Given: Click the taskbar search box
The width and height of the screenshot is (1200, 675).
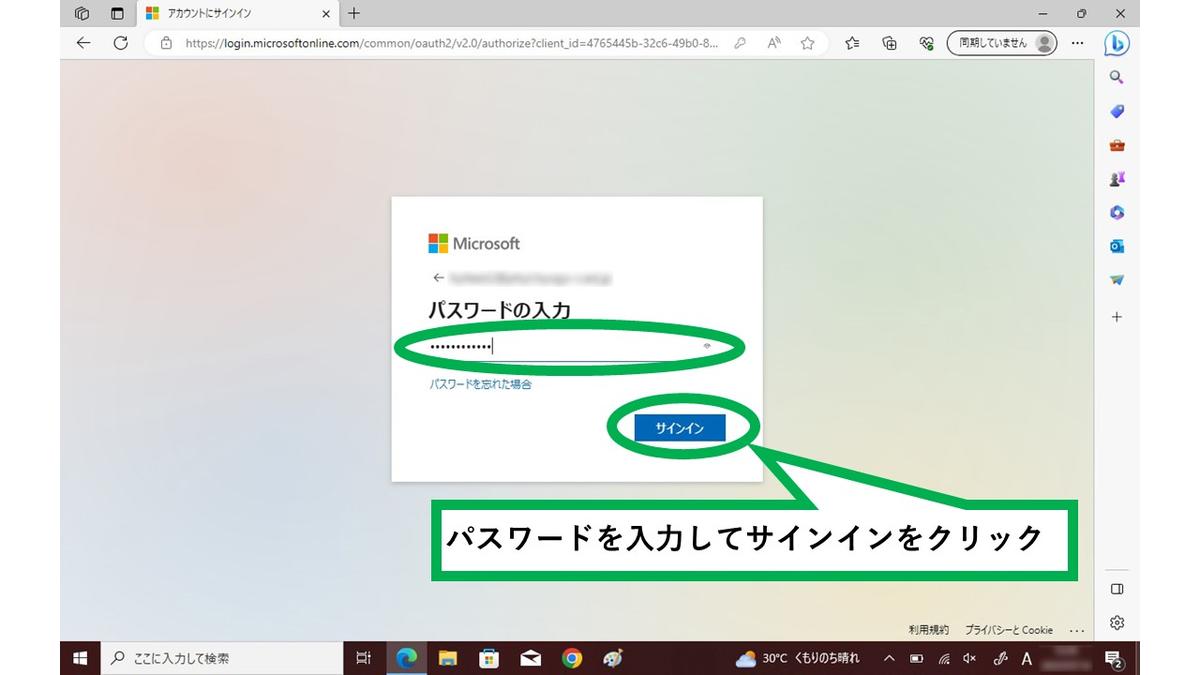Looking at the screenshot, I should click(222, 658).
